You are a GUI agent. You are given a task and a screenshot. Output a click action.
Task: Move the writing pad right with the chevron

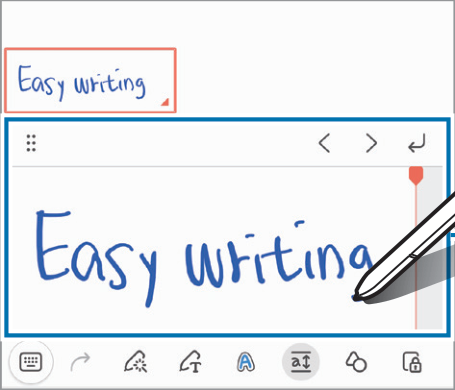[x=371, y=143]
